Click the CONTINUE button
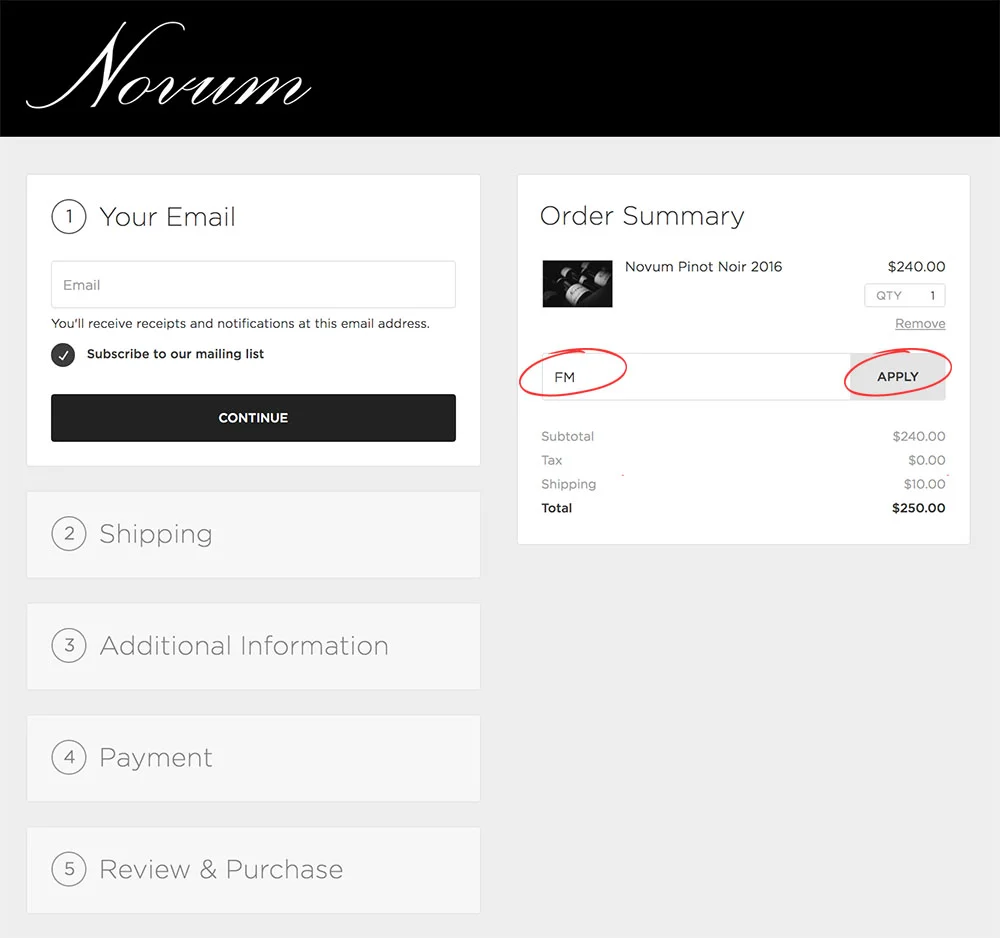This screenshot has height=938, width=1000. (x=253, y=418)
